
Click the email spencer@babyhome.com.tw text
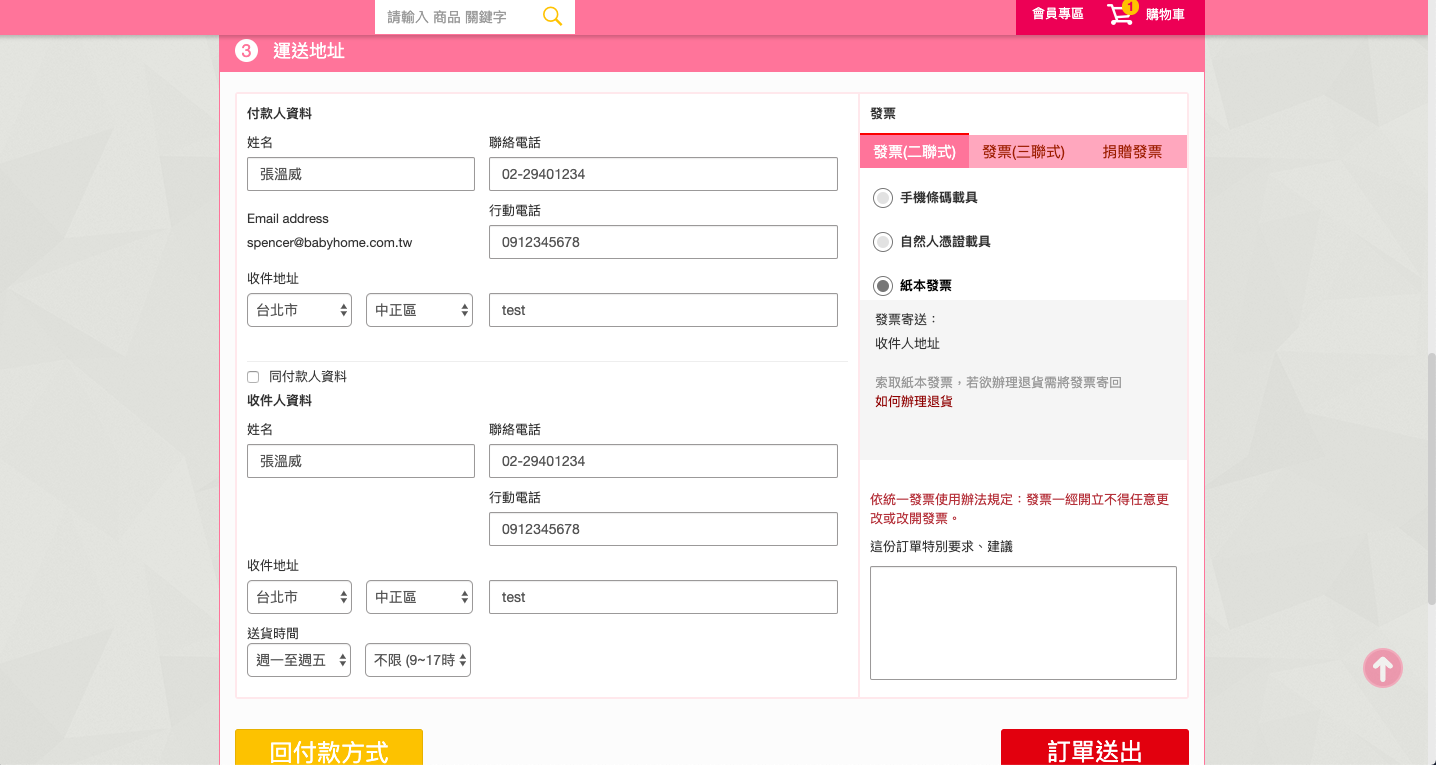[330, 242]
